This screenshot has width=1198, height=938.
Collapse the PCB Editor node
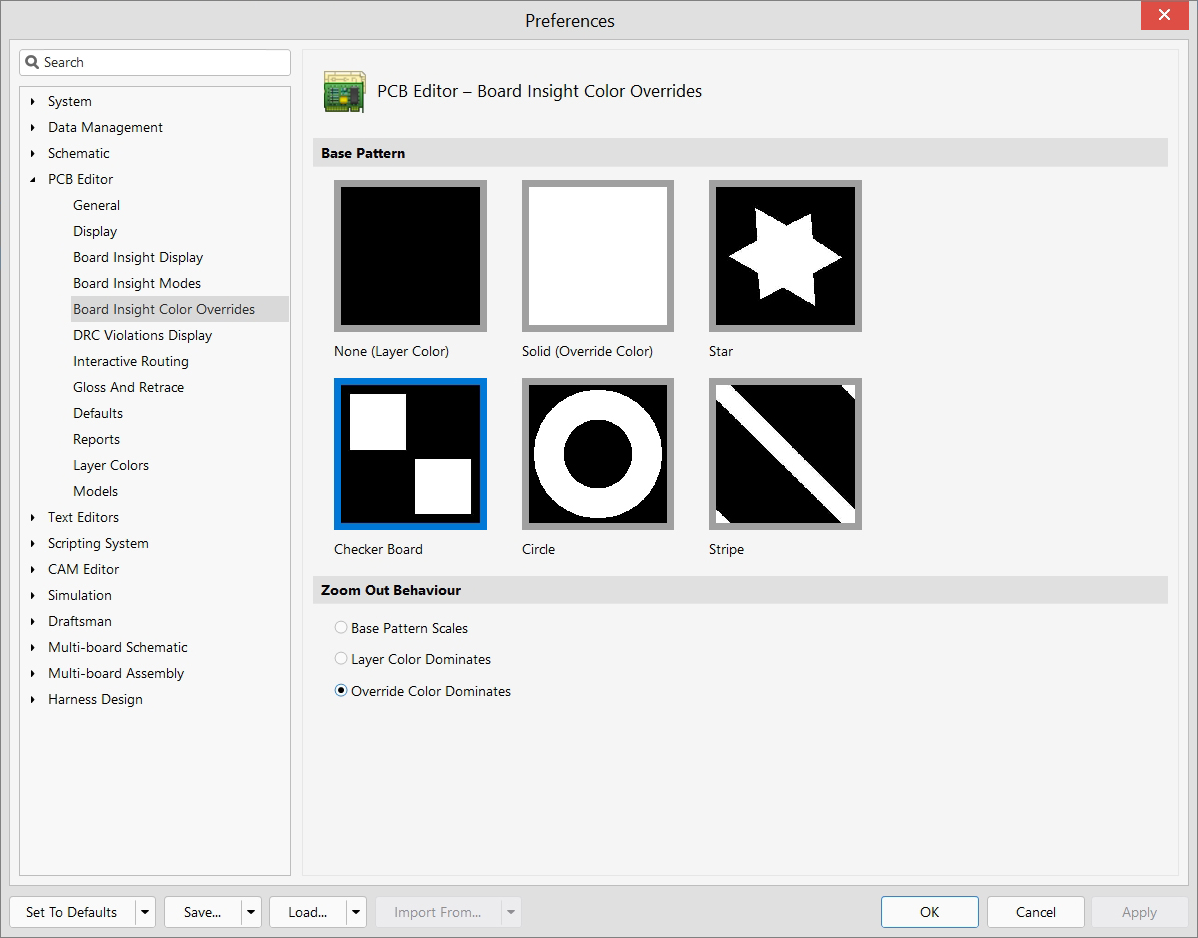33,180
